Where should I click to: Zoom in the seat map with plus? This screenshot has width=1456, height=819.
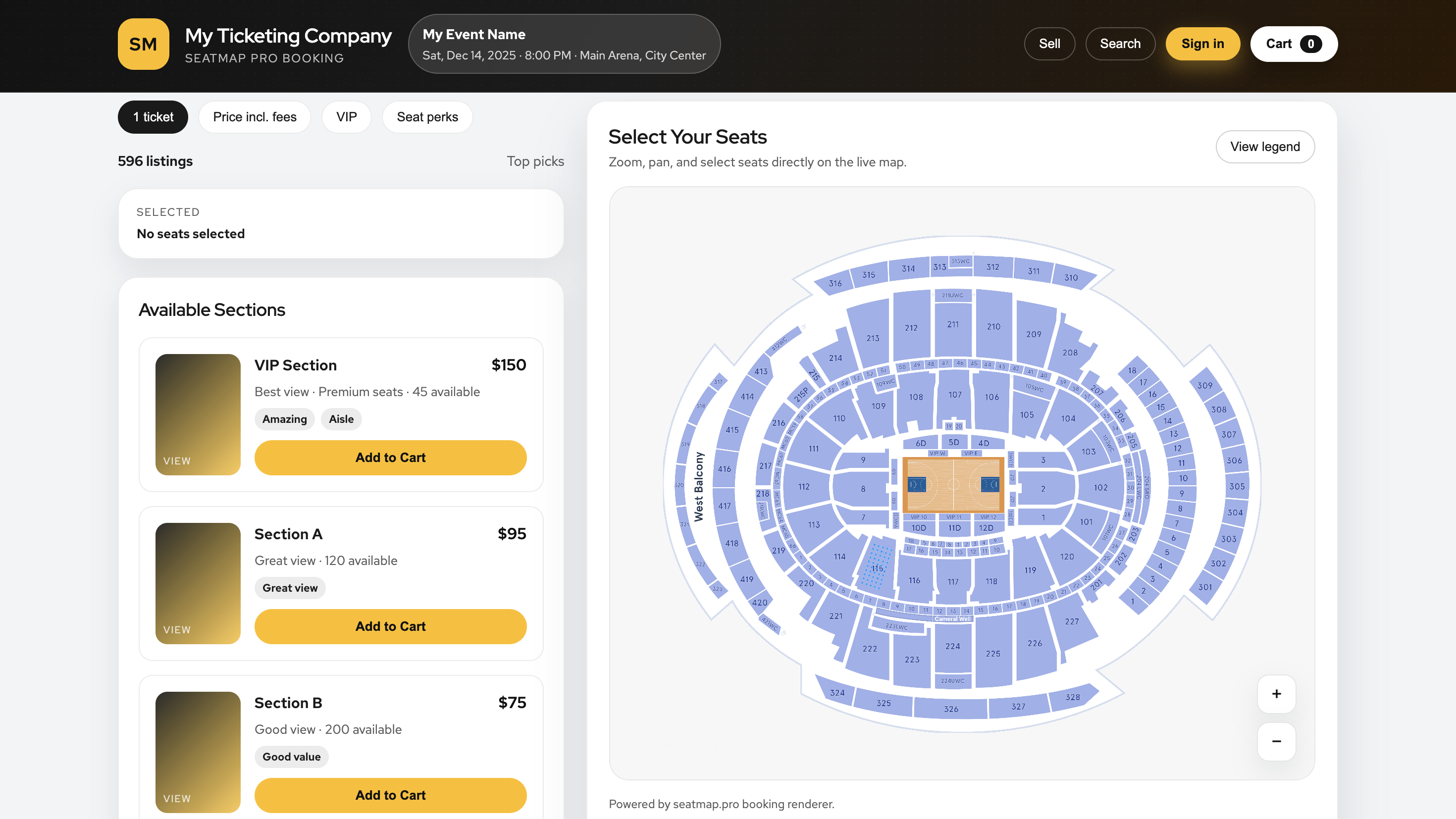coord(1276,694)
